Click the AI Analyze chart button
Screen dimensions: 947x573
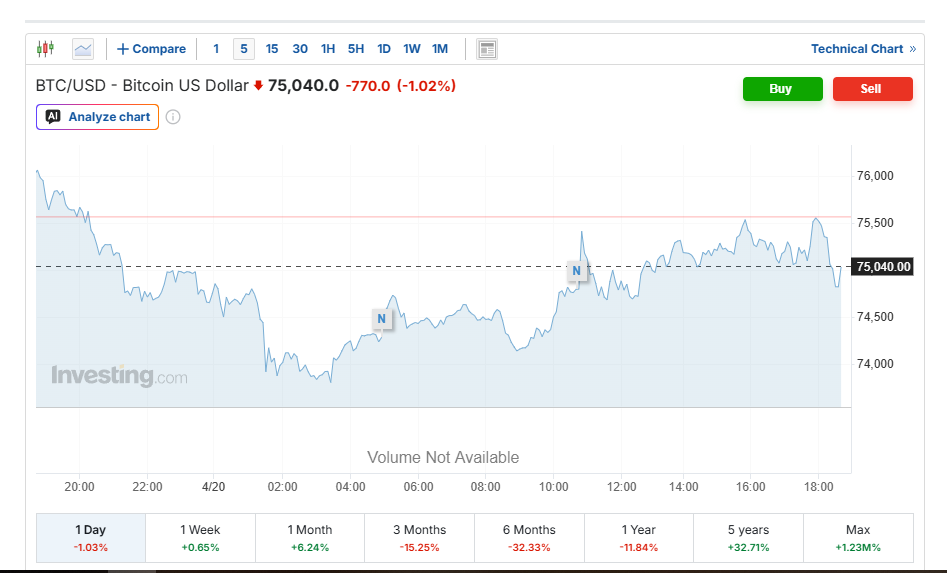click(98, 117)
